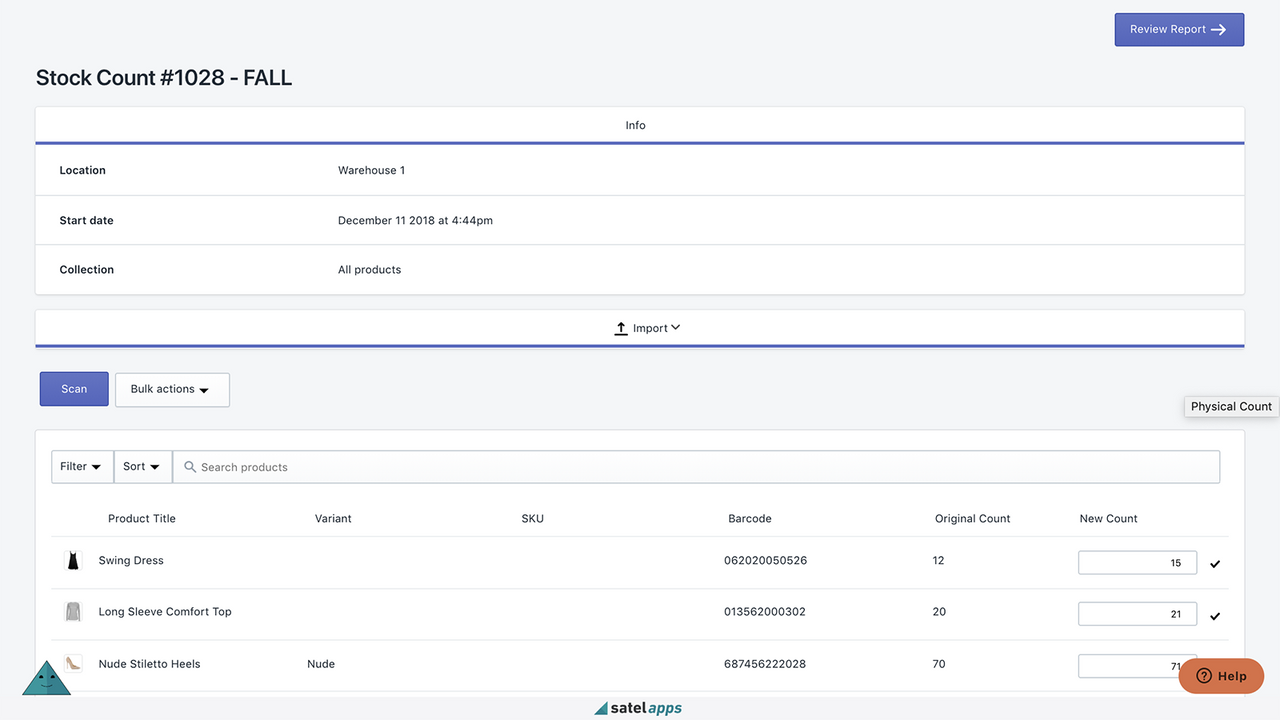Screen dimensions: 1280x720
Task: Click the Import upload icon
Action: pyautogui.click(x=621, y=328)
